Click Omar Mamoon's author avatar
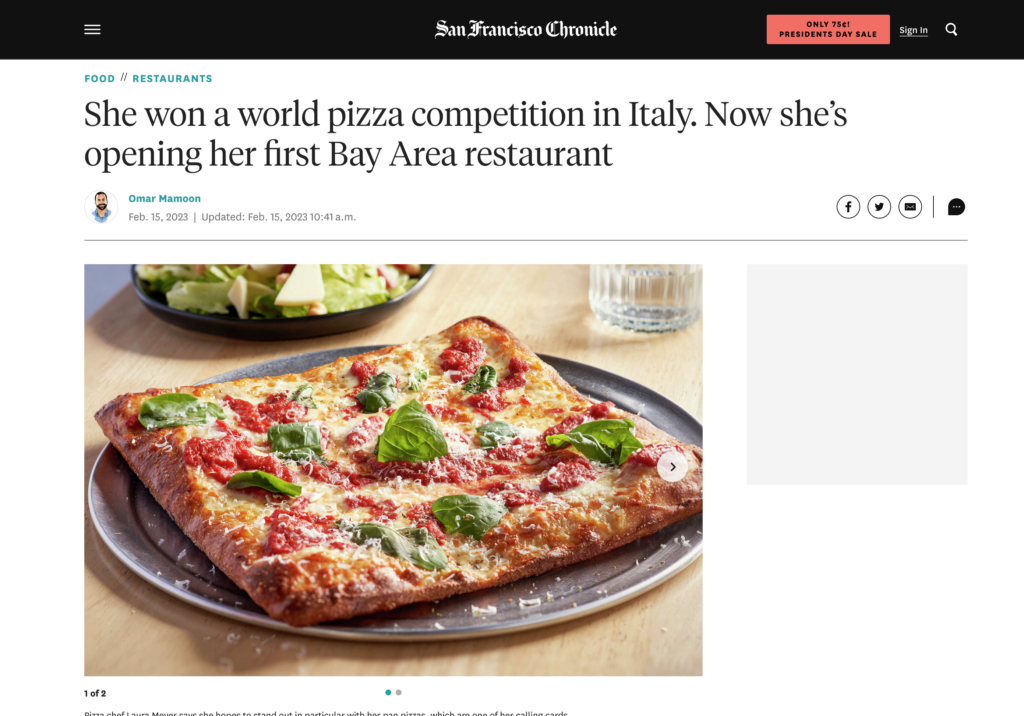 (101, 207)
